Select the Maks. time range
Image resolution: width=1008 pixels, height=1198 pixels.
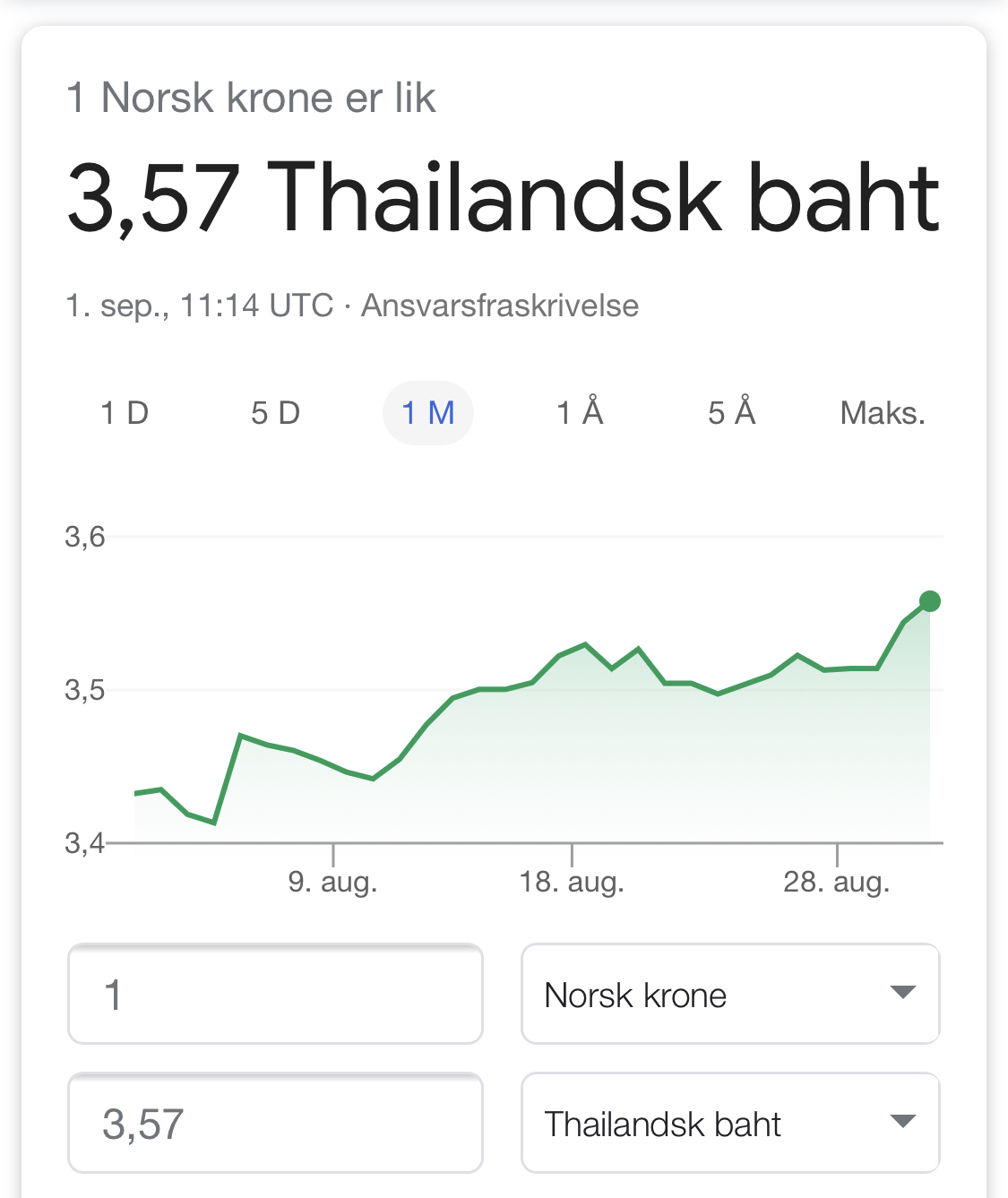pyautogui.click(x=883, y=413)
